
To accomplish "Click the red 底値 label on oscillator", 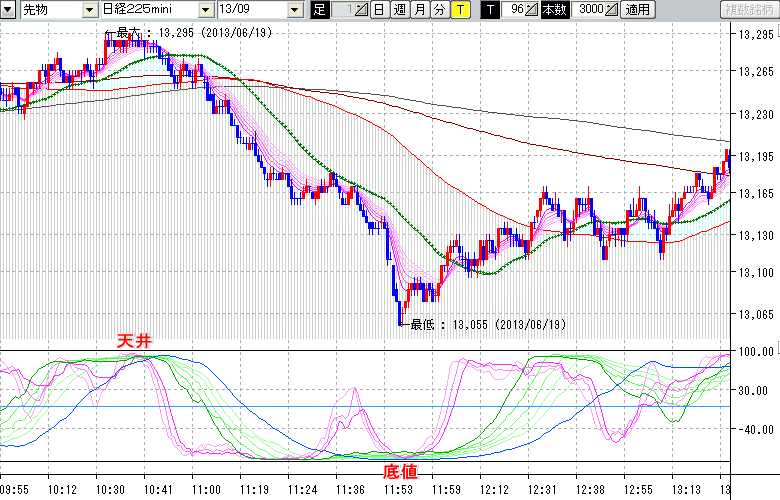I will pyautogui.click(x=400, y=469).
